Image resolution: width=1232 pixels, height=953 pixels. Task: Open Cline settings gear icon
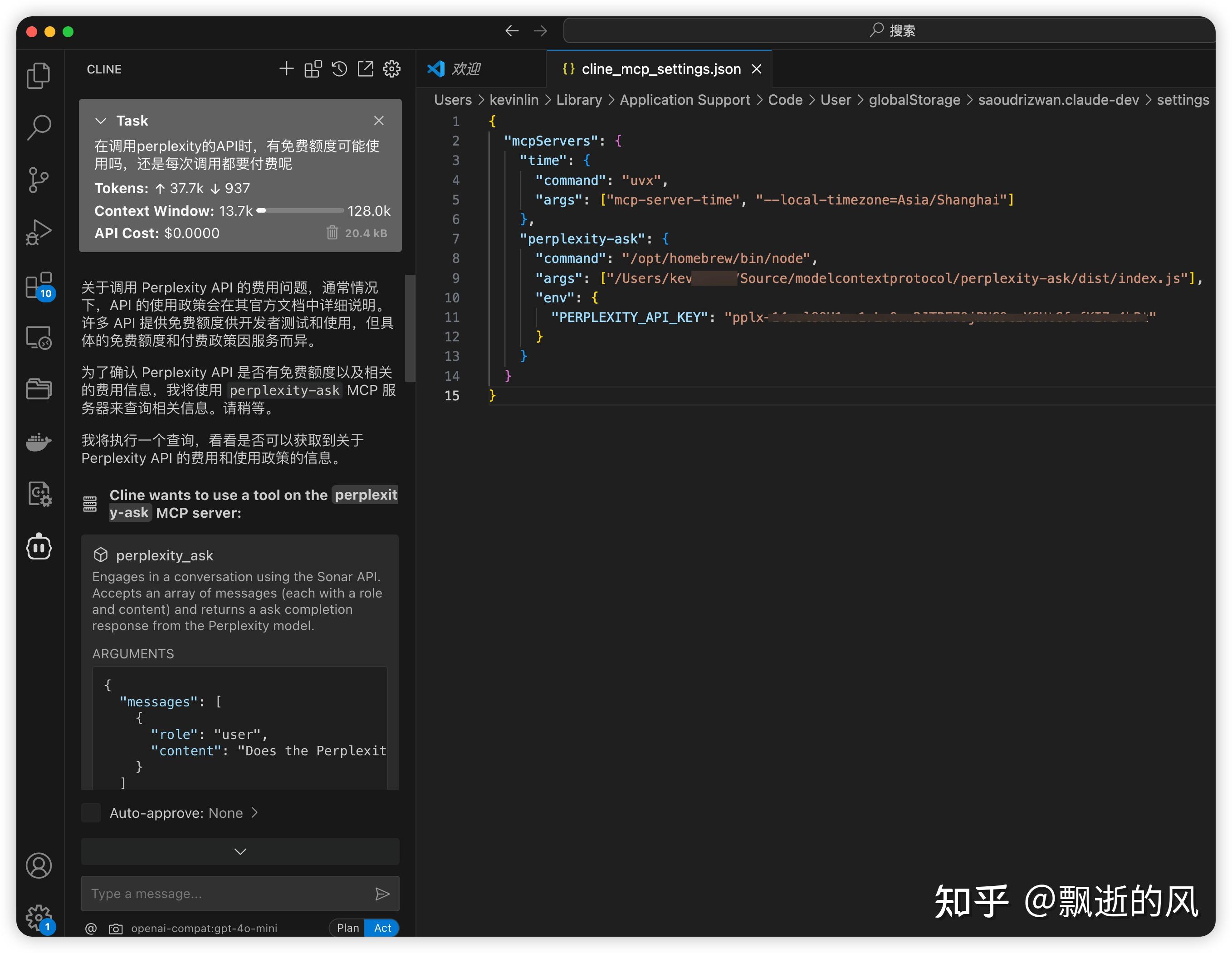(x=391, y=69)
